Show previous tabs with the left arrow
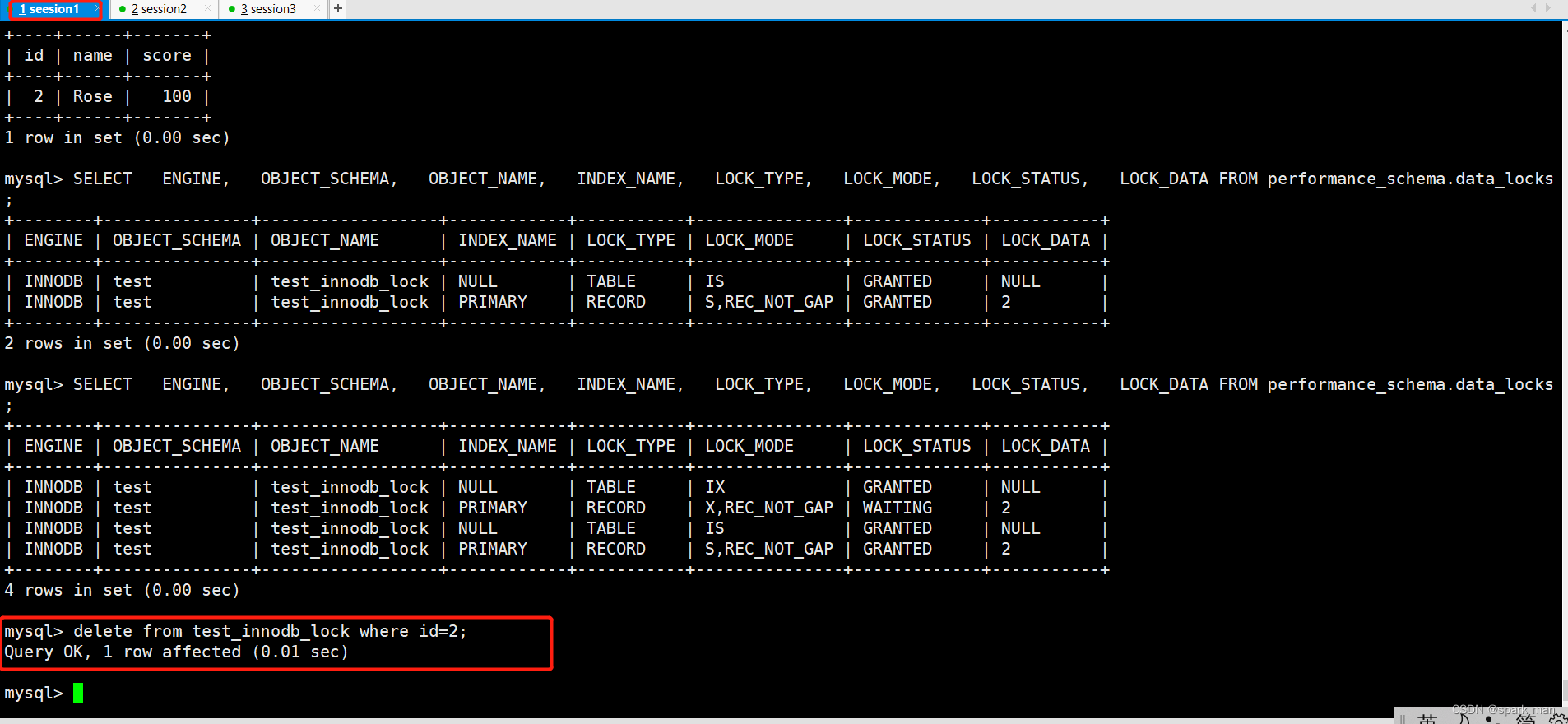This screenshot has width=1568, height=724. click(1533, 8)
